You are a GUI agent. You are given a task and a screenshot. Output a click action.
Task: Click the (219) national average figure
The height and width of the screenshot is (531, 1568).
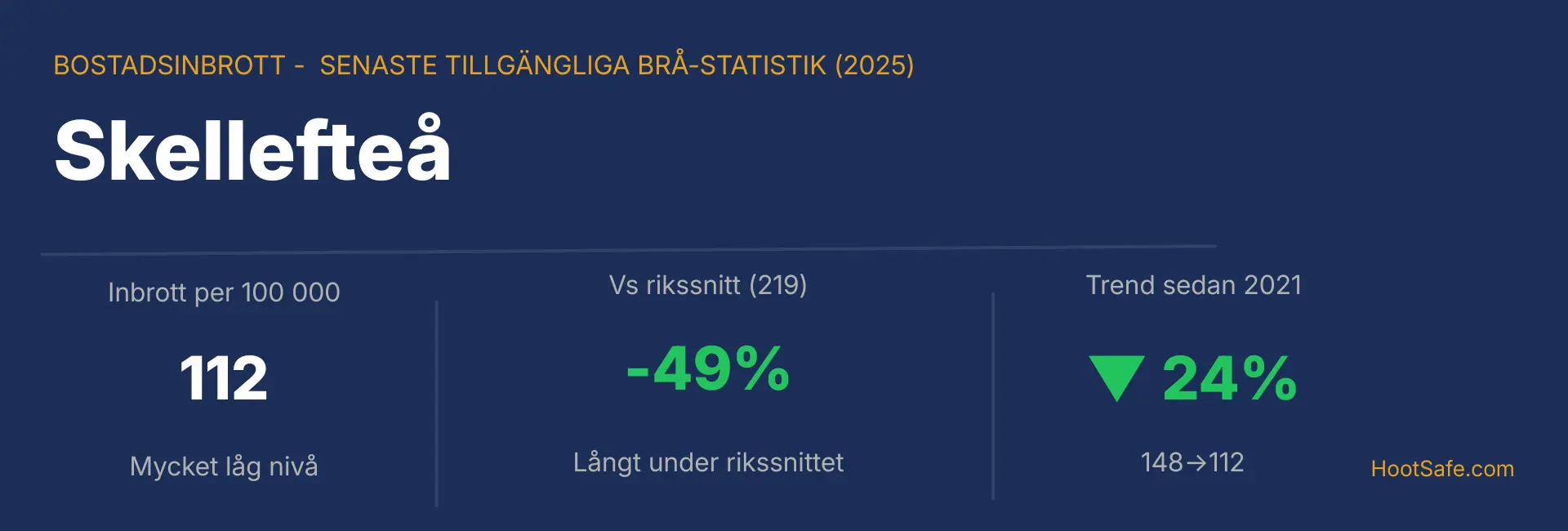pyautogui.click(x=777, y=285)
